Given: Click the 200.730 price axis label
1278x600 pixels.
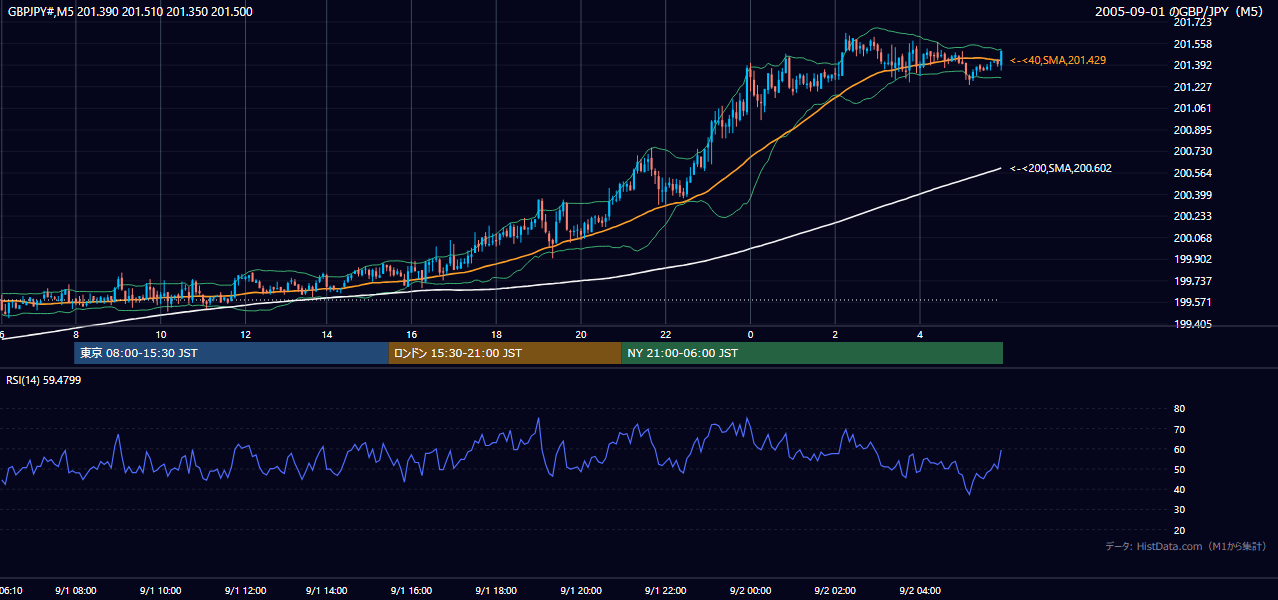Looking at the screenshot, I should pyautogui.click(x=1192, y=151).
